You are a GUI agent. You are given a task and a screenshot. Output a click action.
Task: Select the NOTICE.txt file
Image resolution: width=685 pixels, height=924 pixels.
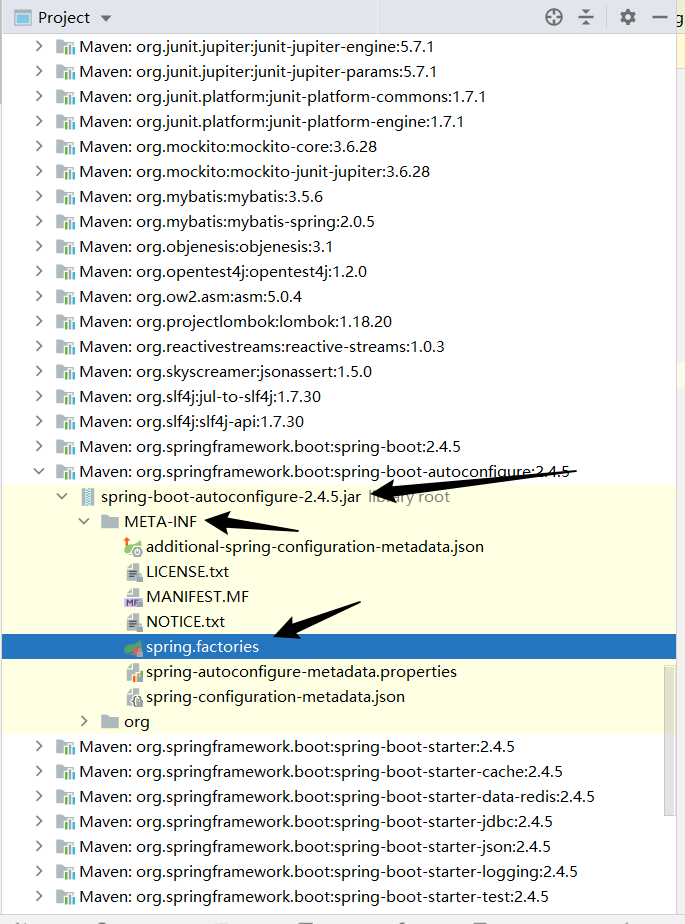[186, 622]
